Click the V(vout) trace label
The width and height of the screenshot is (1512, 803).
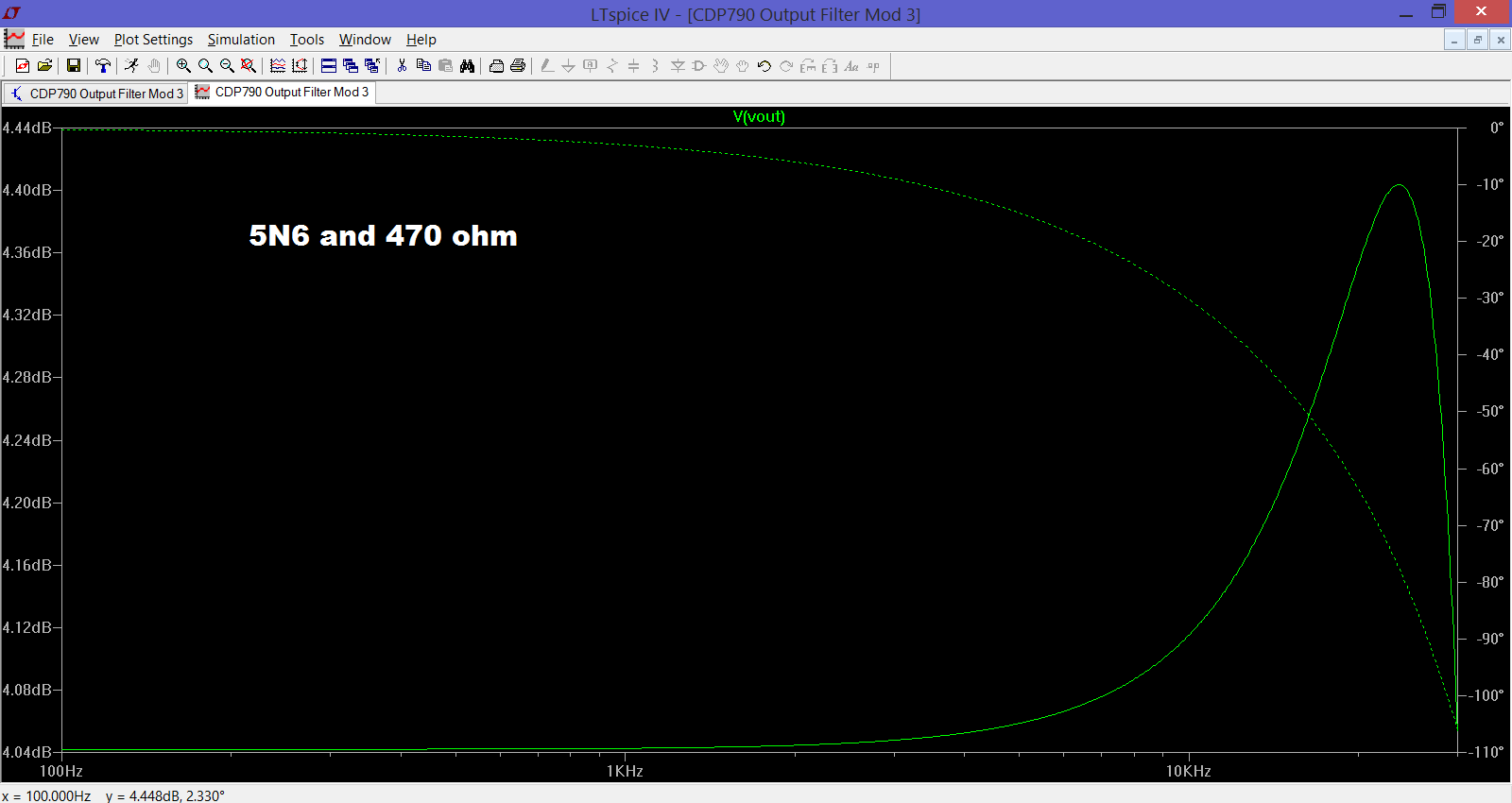pos(759,116)
